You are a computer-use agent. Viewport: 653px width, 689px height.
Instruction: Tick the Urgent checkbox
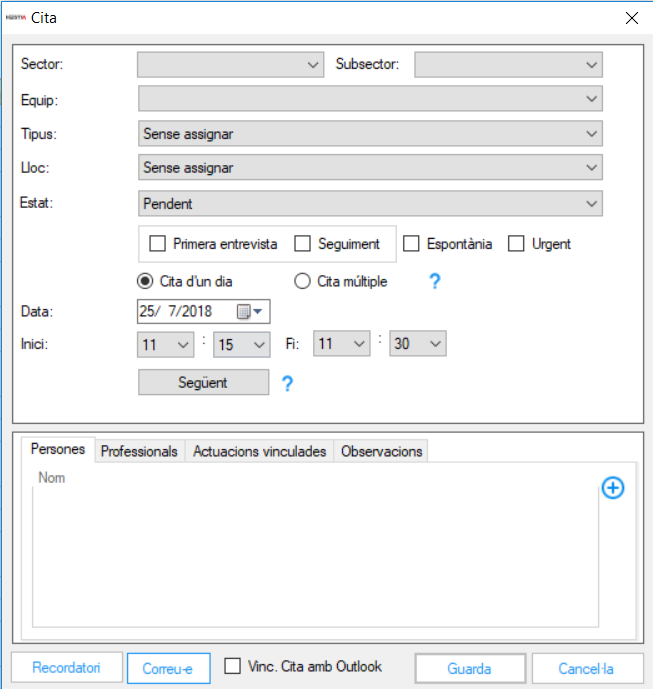coord(516,244)
